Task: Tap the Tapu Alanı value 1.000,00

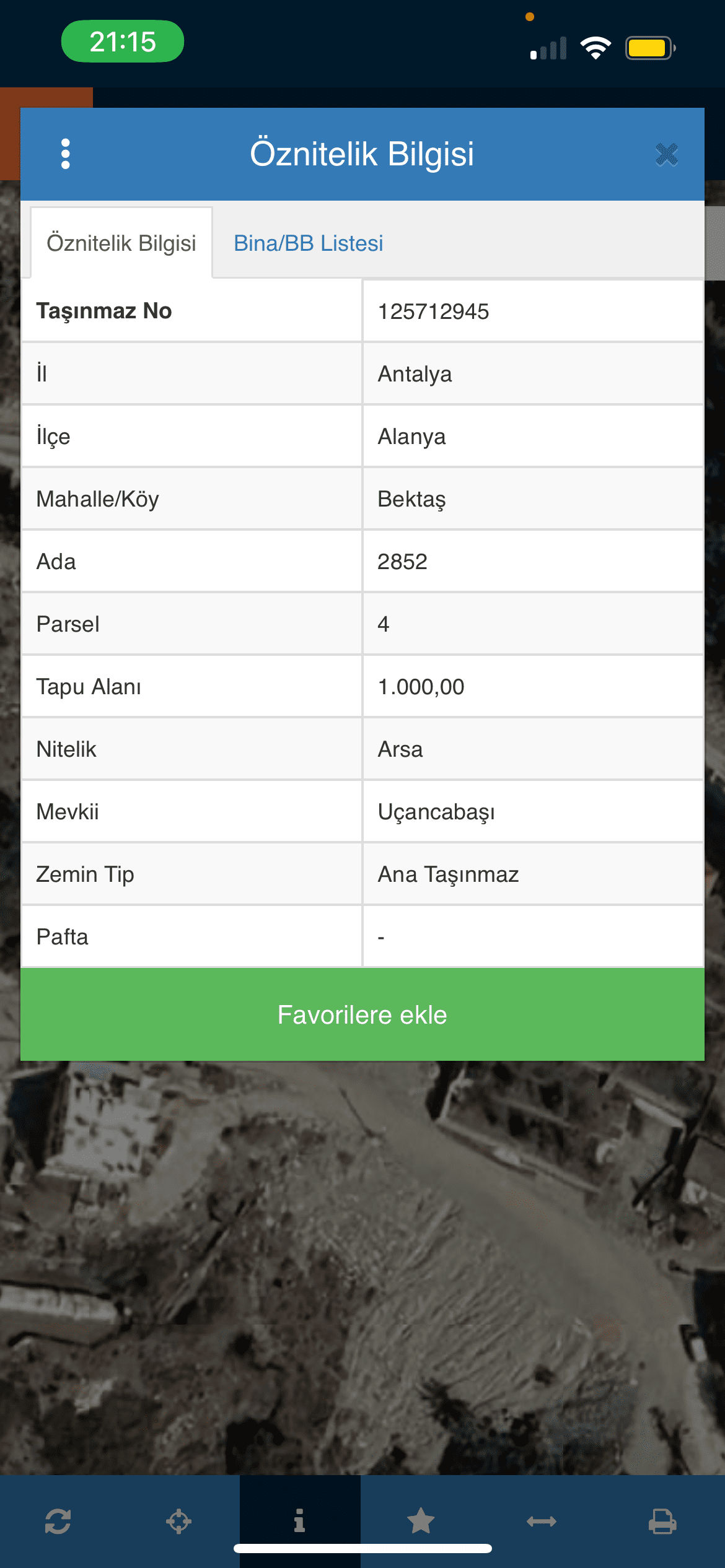Action: tap(421, 686)
